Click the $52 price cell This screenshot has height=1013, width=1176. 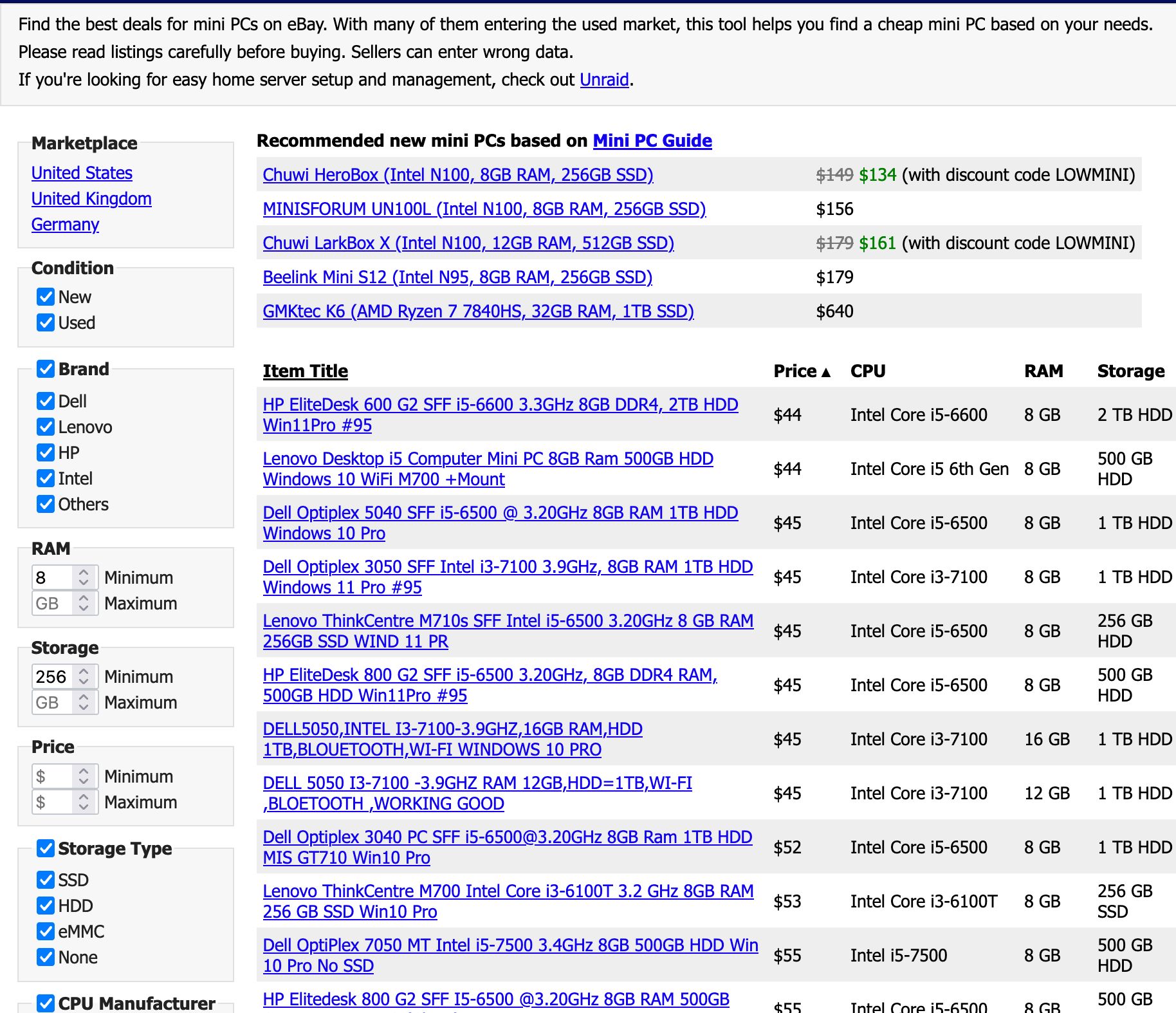pos(787,847)
